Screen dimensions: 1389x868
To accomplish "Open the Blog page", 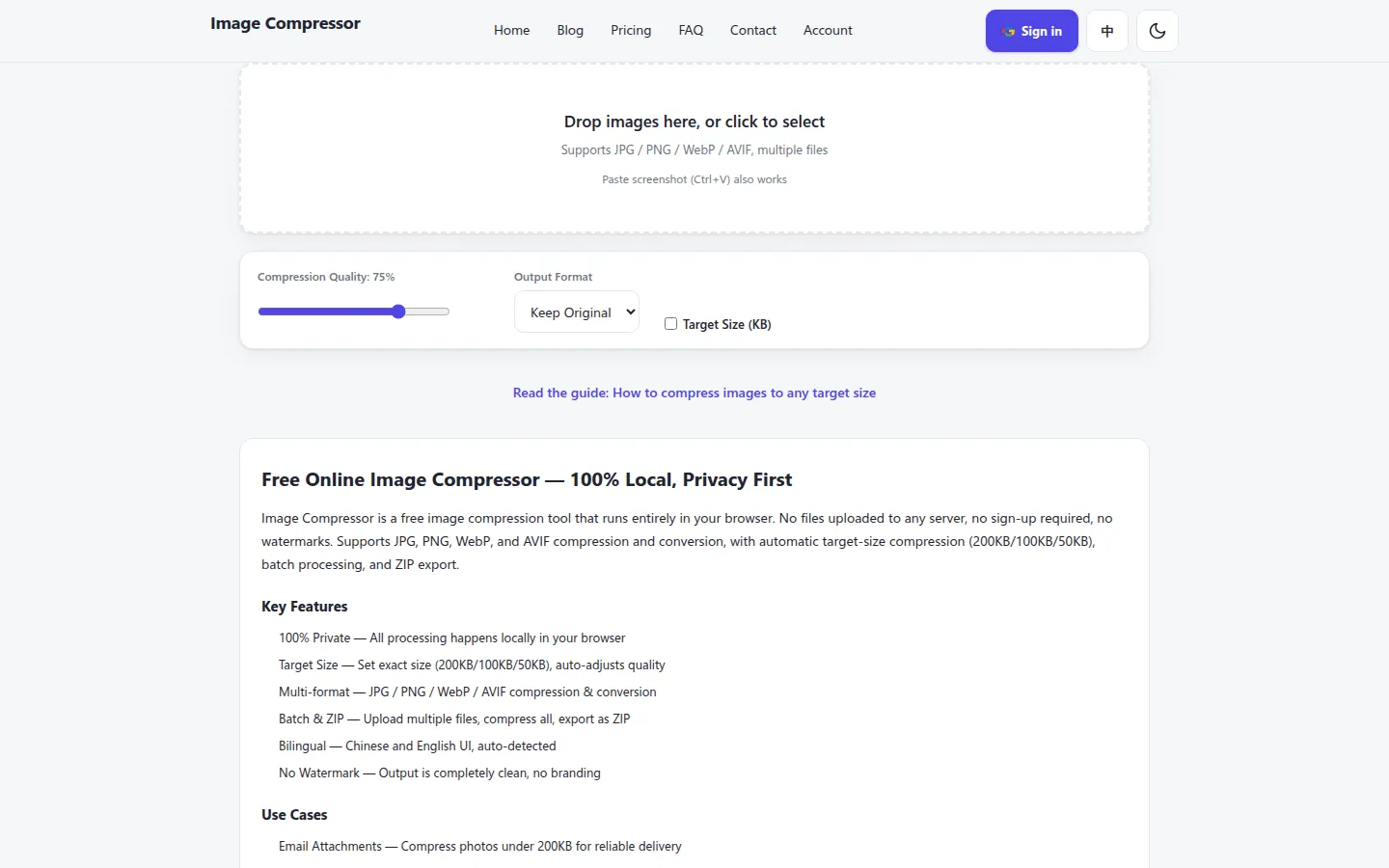I will click(x=570, y=30).
